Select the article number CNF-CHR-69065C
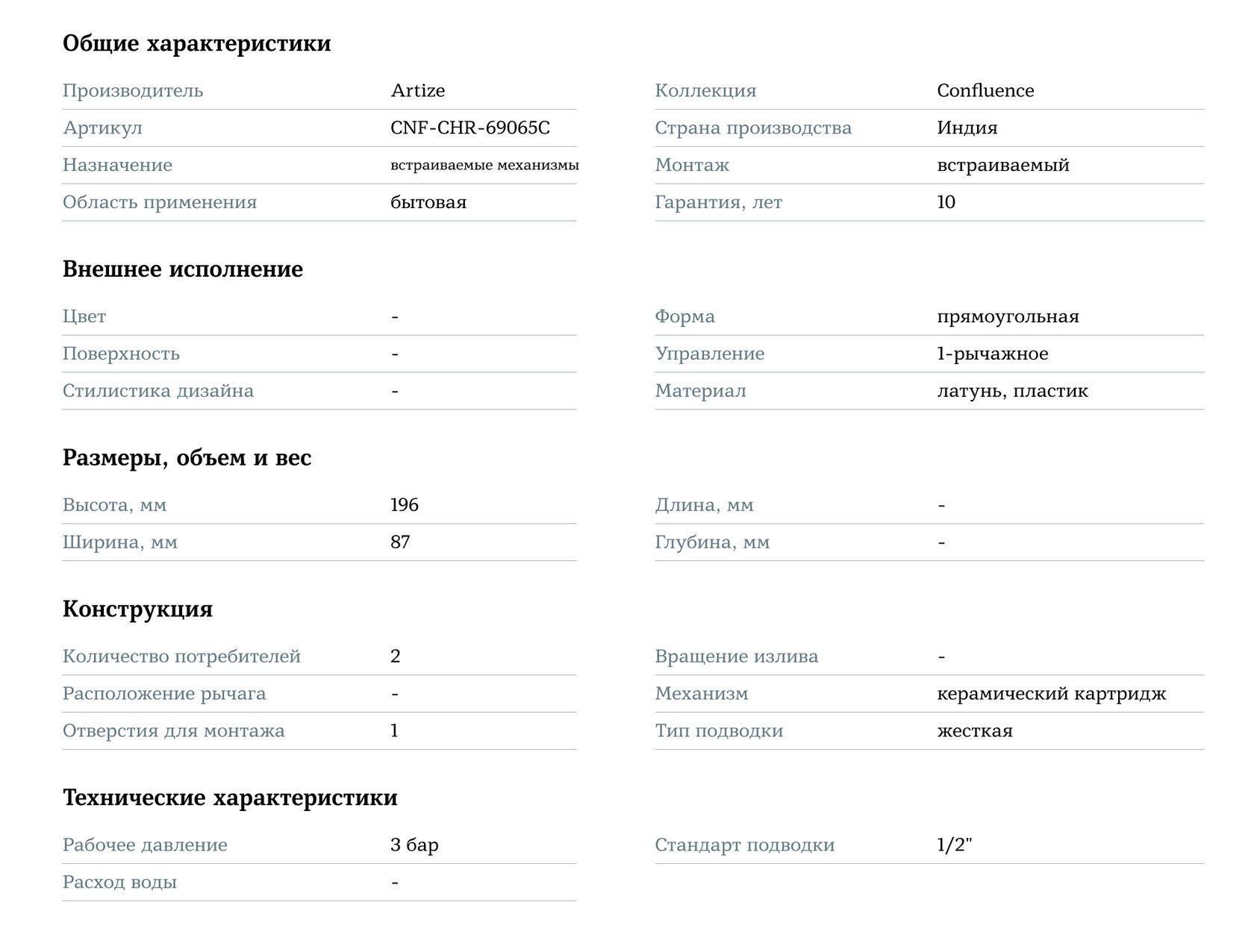 (470, 128)
